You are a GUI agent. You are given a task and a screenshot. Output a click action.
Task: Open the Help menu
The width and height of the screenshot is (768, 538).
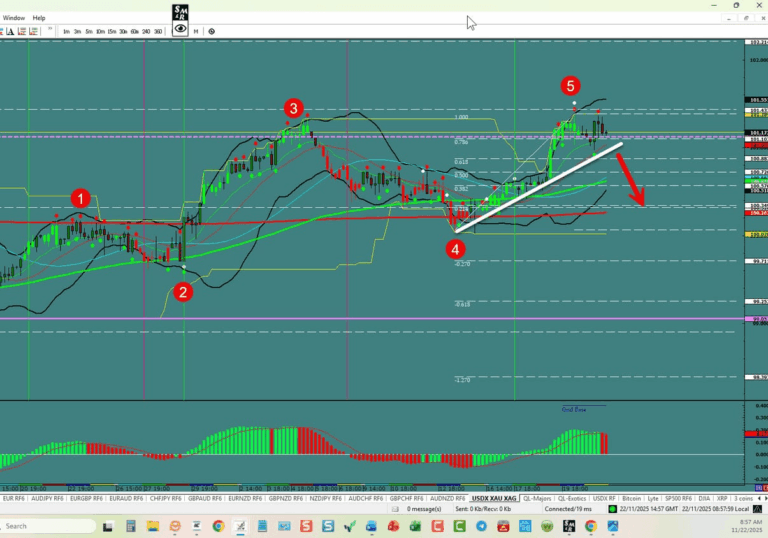(x=39, y=18)
